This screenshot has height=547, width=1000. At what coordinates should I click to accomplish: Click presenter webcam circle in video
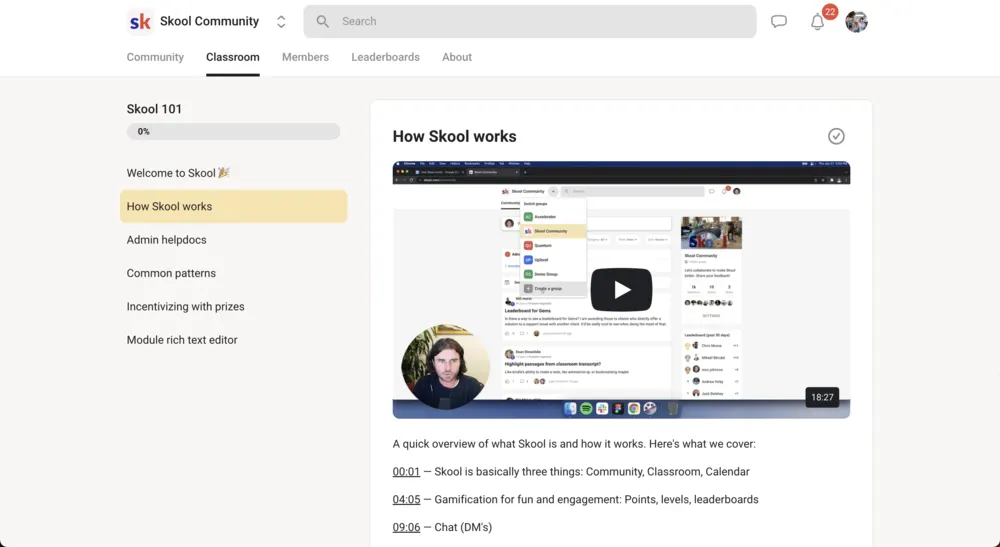point(445,367)
